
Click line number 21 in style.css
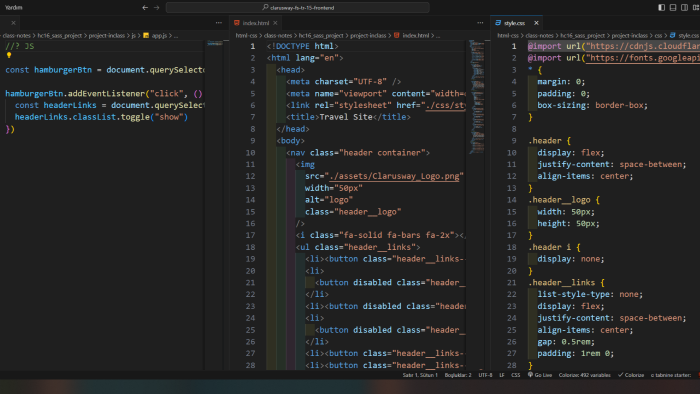click(x=512, y=282)
